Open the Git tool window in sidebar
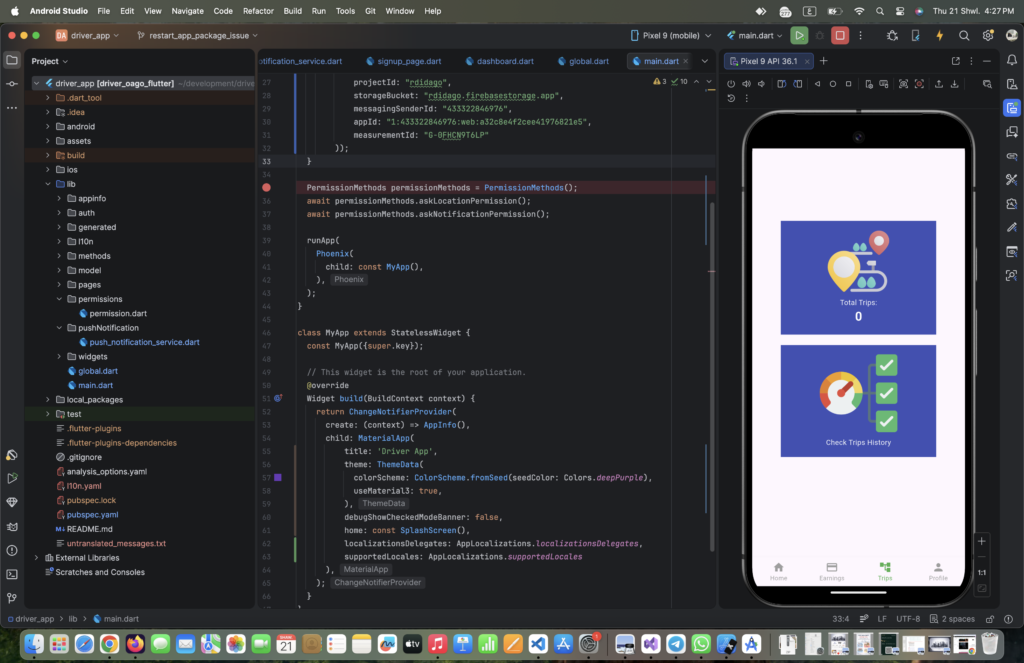This screenshot has height=663, width=1024. 12,598
